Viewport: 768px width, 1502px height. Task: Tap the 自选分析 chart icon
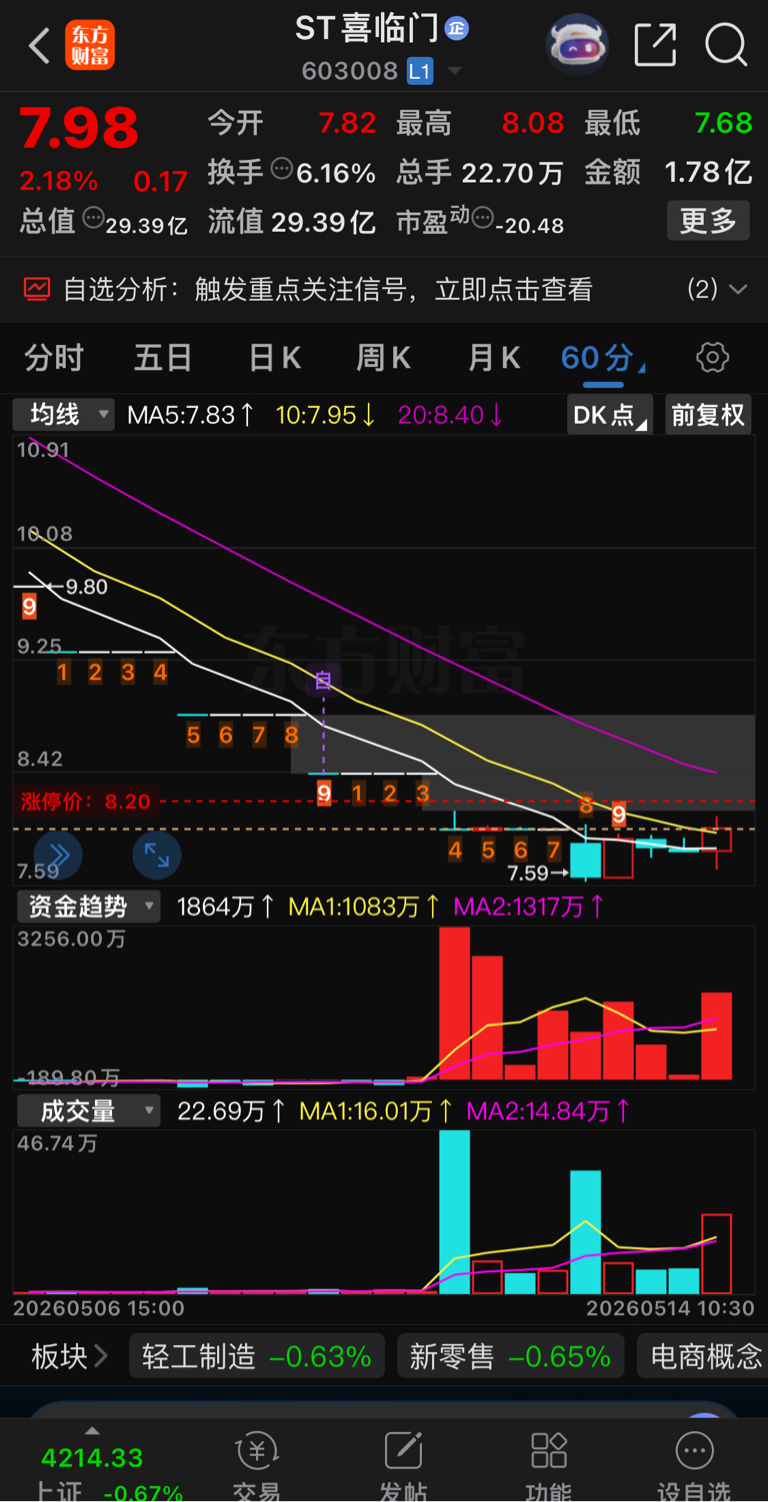pos(37,290)
